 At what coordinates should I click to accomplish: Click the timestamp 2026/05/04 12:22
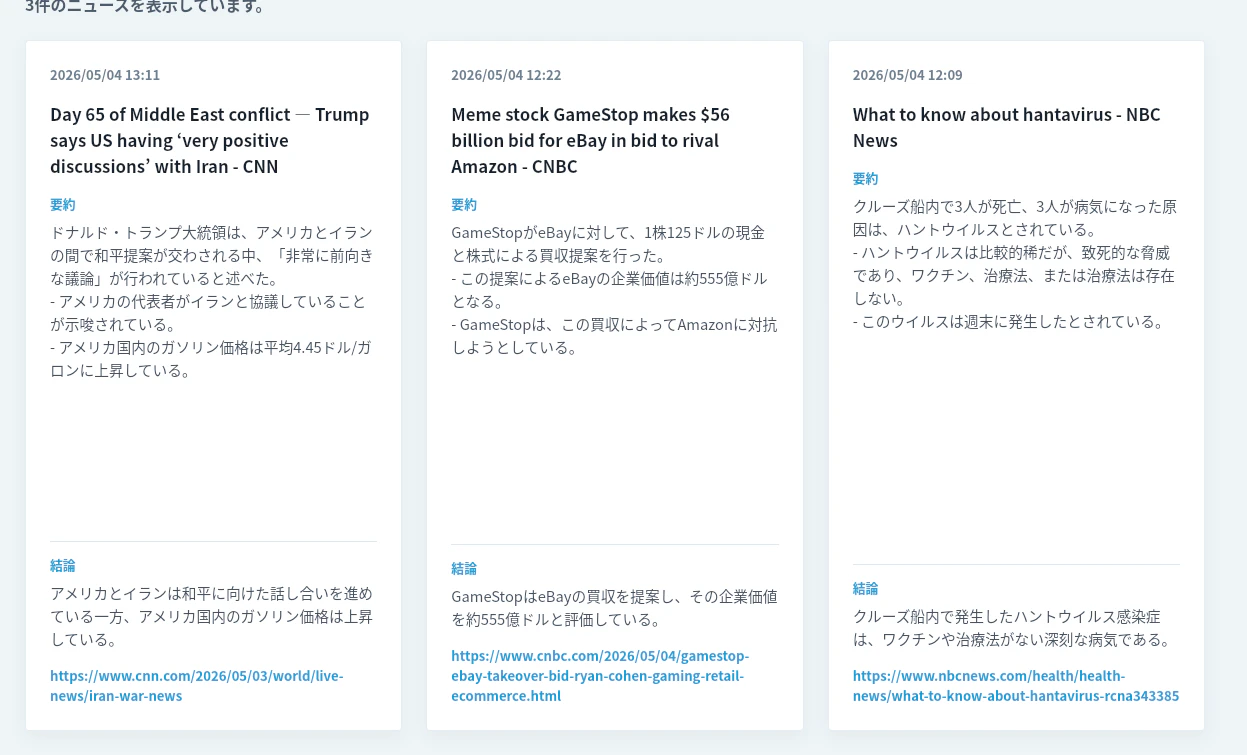pos(506,75)
